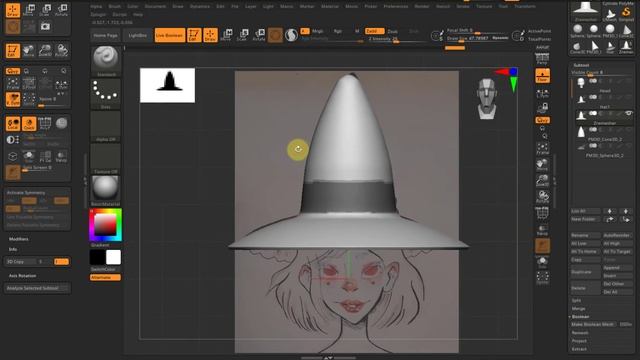This screenshot has height=360, width=640.
Task: Expand the Split section in Subtool panel
Action: pyautogui.click(x=576, y=300)
